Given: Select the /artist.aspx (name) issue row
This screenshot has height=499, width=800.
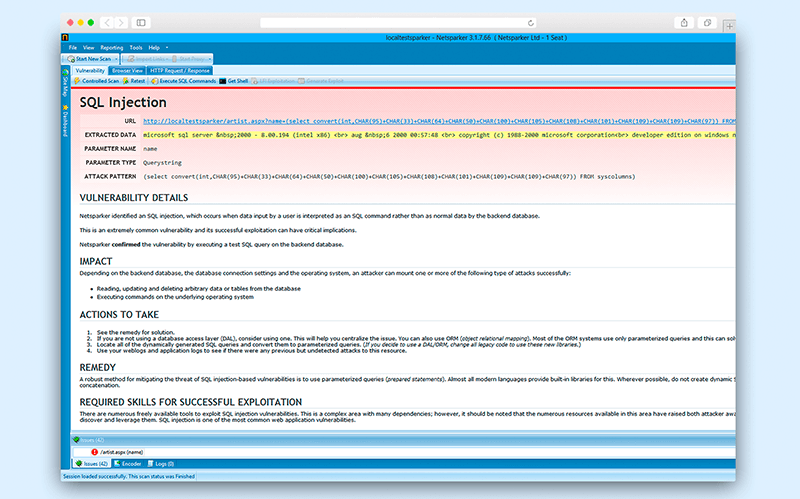Looking at the screenshot, I should pyautogui.click(x=404, y=452).
